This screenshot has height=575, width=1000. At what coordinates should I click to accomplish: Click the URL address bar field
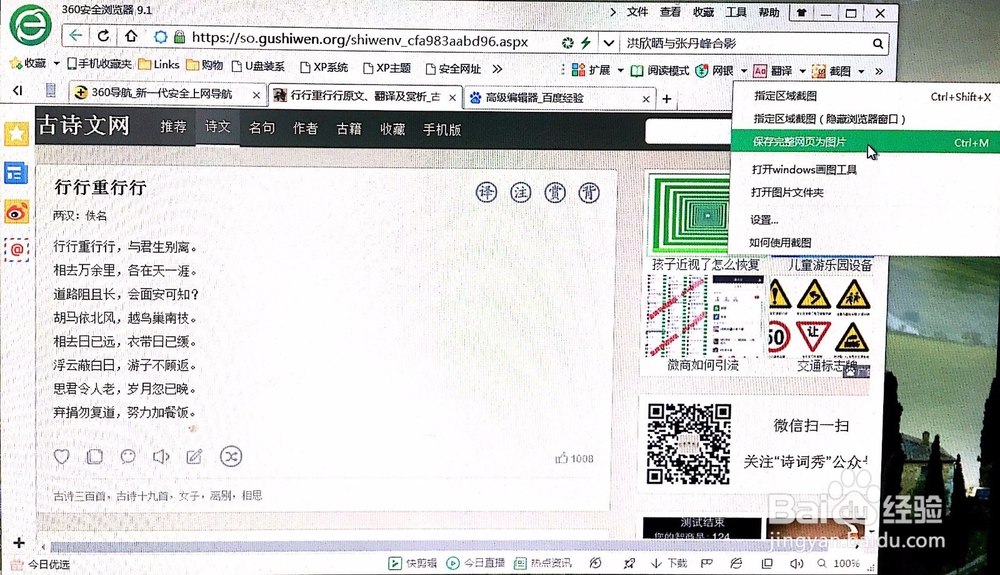pos(360,40)
